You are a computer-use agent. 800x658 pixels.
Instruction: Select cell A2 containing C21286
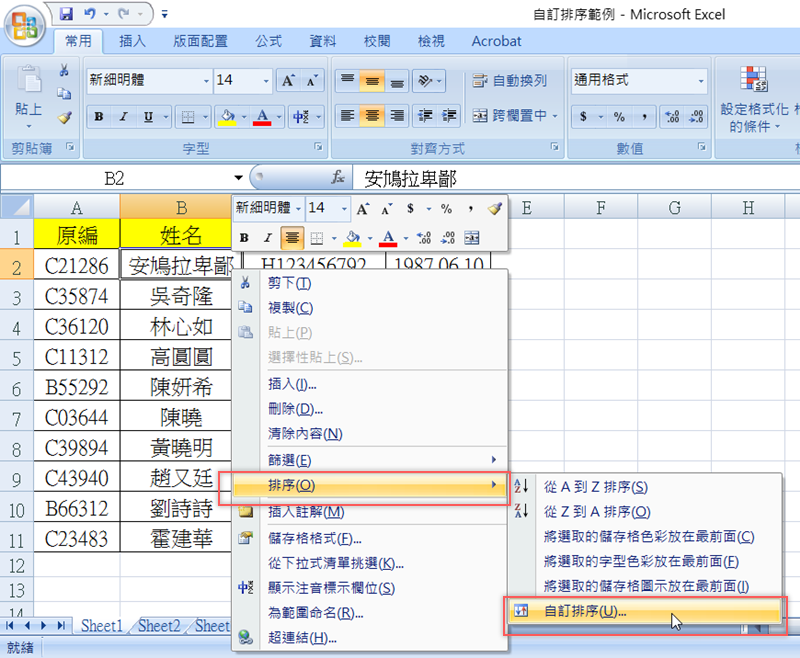click(x=77, y=265)
